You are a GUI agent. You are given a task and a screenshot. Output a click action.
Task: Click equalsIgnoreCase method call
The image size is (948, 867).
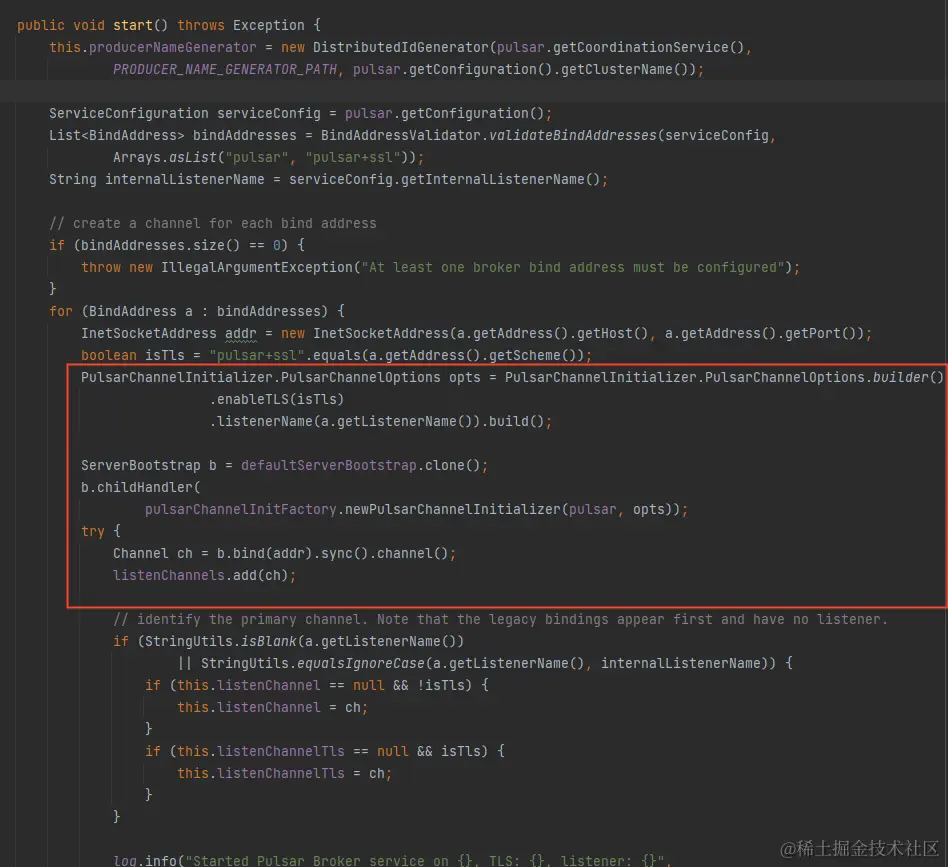[x=361, y=664]
